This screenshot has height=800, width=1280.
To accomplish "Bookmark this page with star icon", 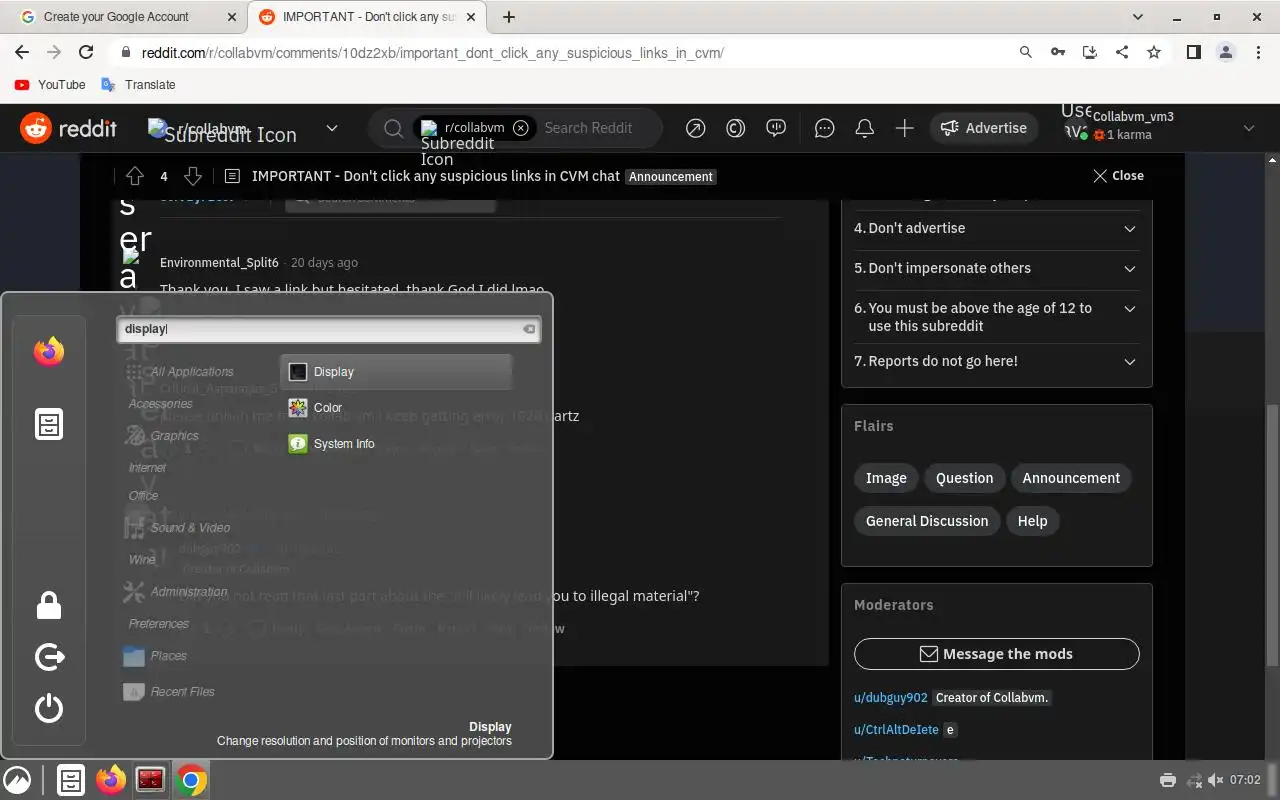I will [1154, 52].
